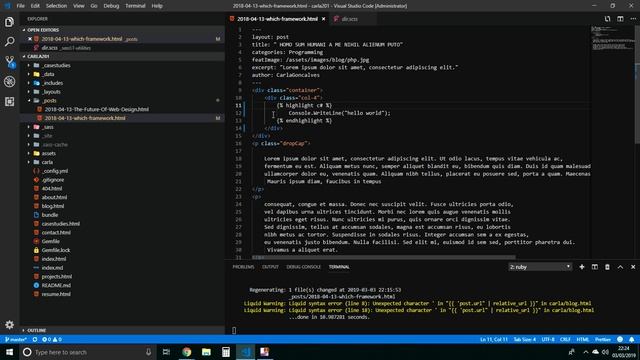
Task: Split the terminal panel
Action: click(595, 267)
